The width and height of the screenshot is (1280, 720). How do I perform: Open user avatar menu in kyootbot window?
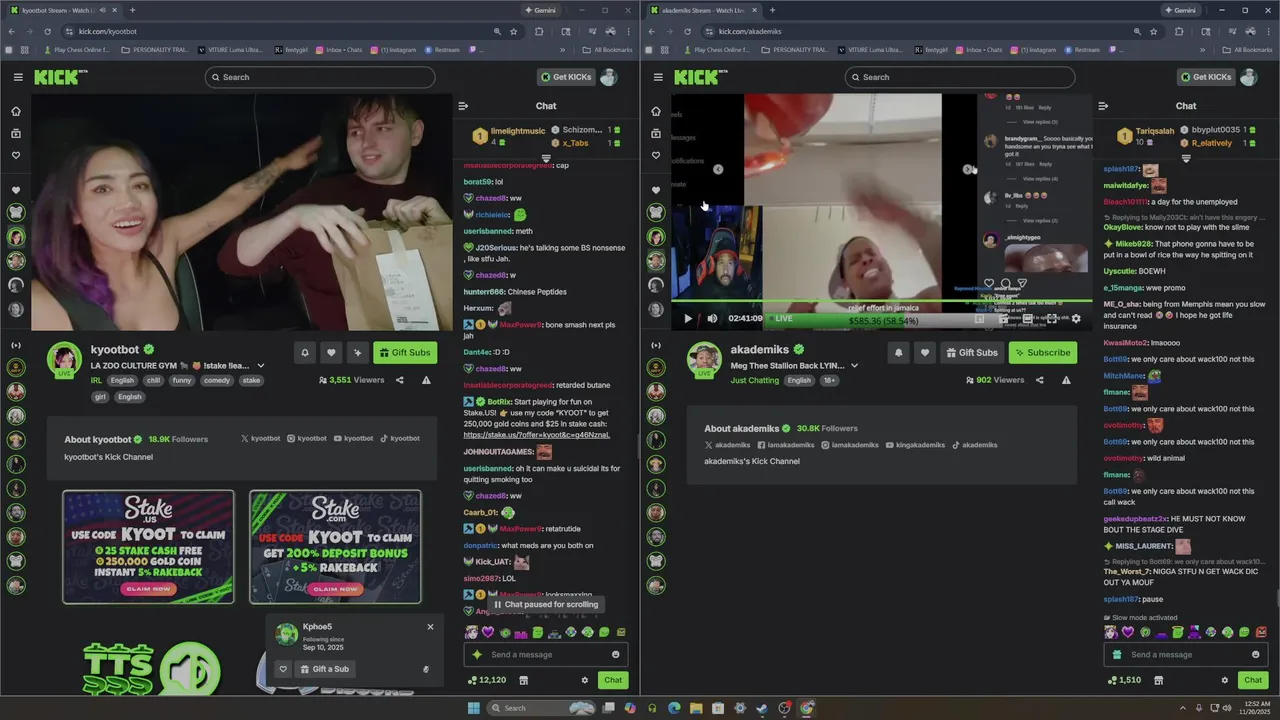click(x=608, y=77)
